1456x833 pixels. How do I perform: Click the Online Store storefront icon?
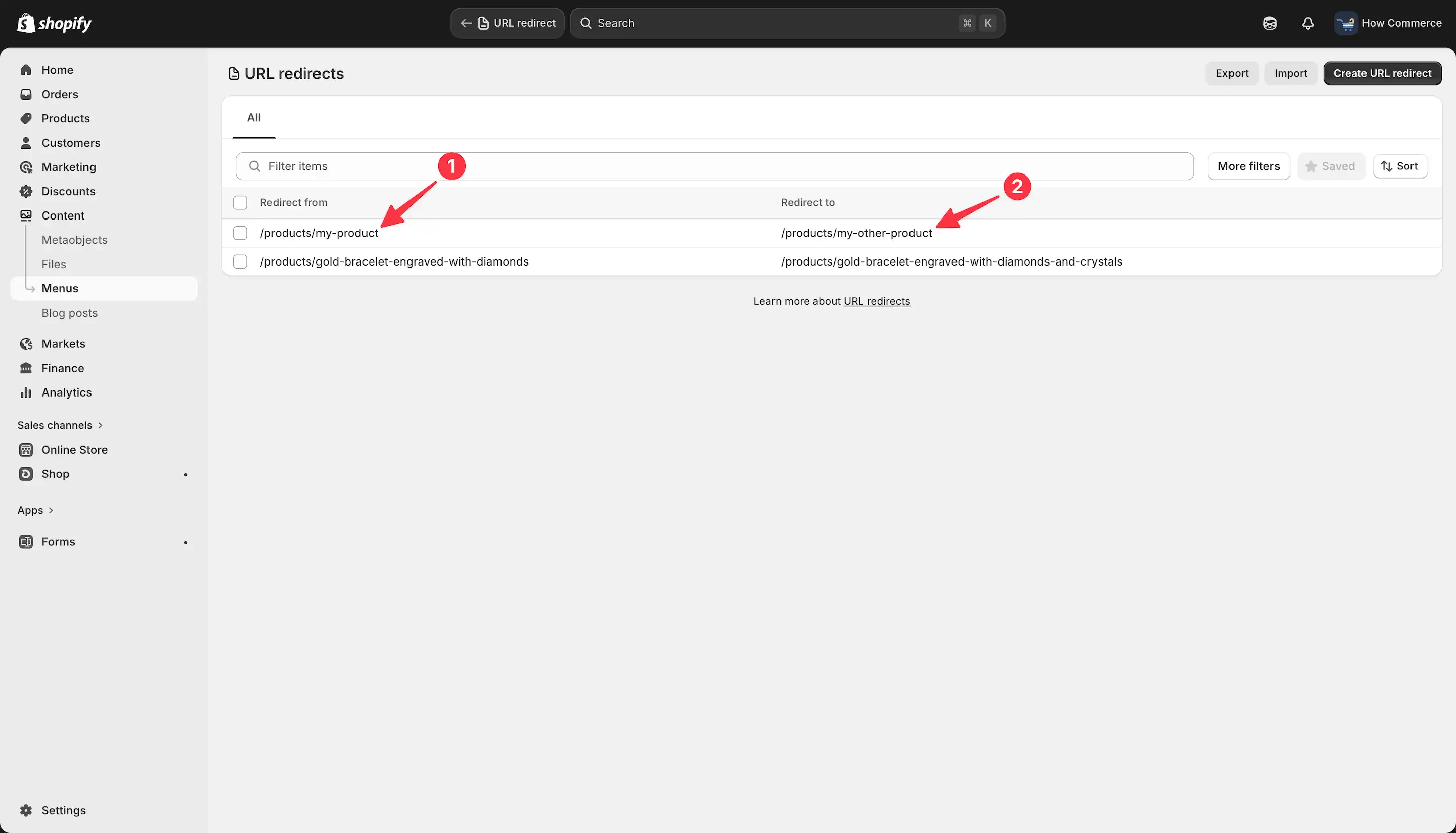pyautogui.click(x=26, y=450)
